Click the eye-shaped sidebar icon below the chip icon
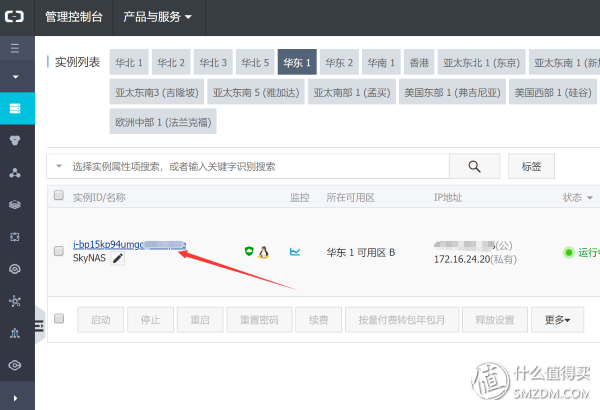 tap(15, 269)
